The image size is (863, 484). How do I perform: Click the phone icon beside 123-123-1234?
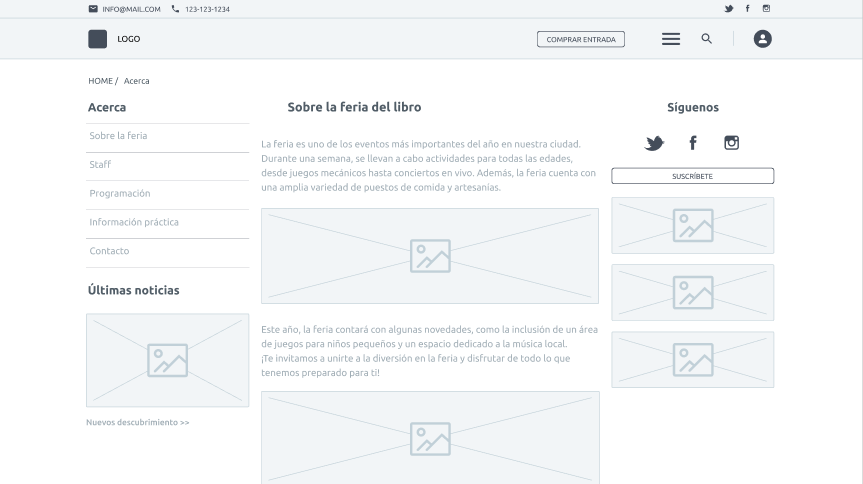pos(175,9)
